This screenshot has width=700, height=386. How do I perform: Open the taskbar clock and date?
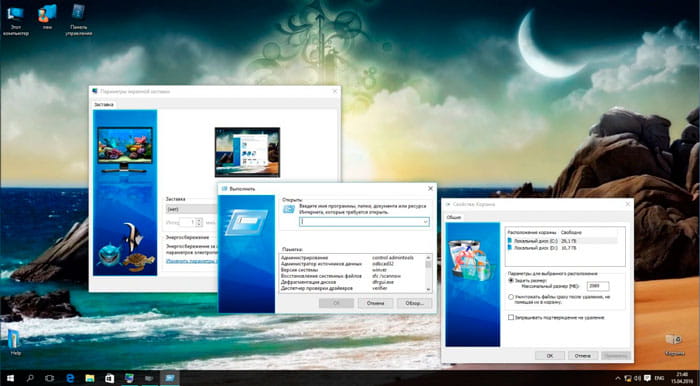coord(682,378)
